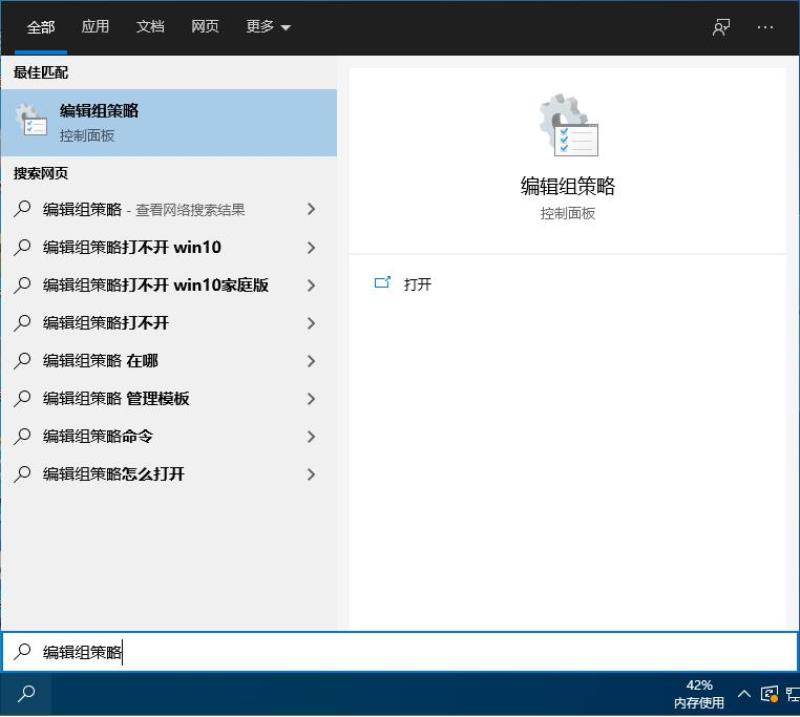This screenshot has width=800, height=717.
Task: Open the three-dot options menu
Action: click(x=765, y=27)
